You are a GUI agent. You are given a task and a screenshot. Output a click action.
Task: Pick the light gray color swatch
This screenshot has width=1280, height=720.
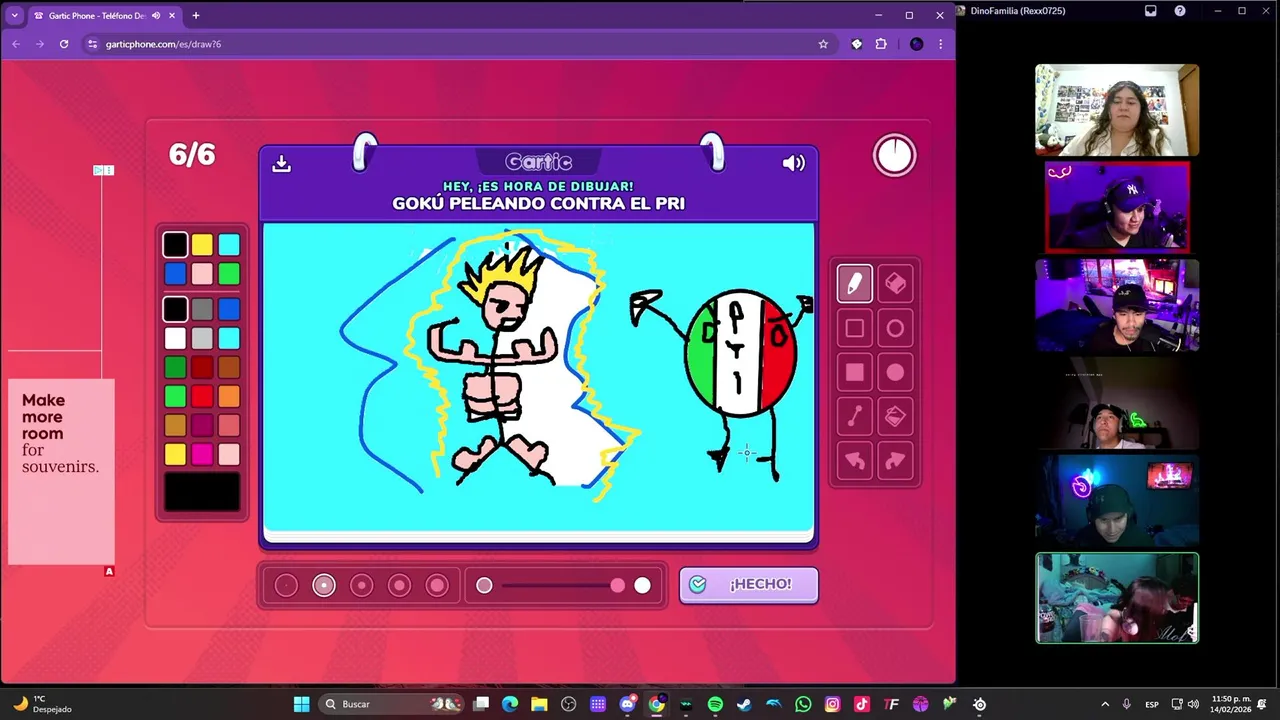(202, 339)
